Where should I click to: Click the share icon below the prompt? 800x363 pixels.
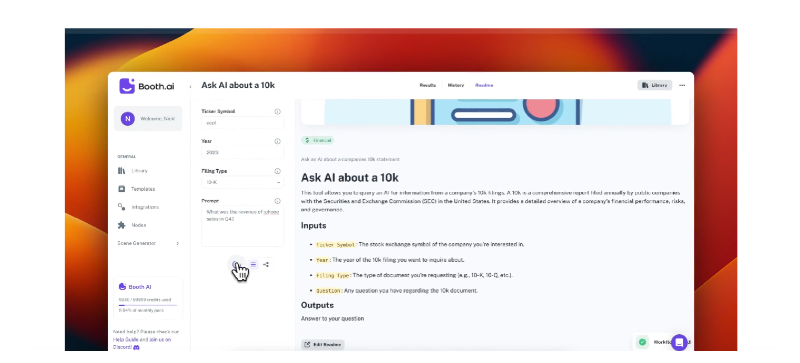[266, 264]
